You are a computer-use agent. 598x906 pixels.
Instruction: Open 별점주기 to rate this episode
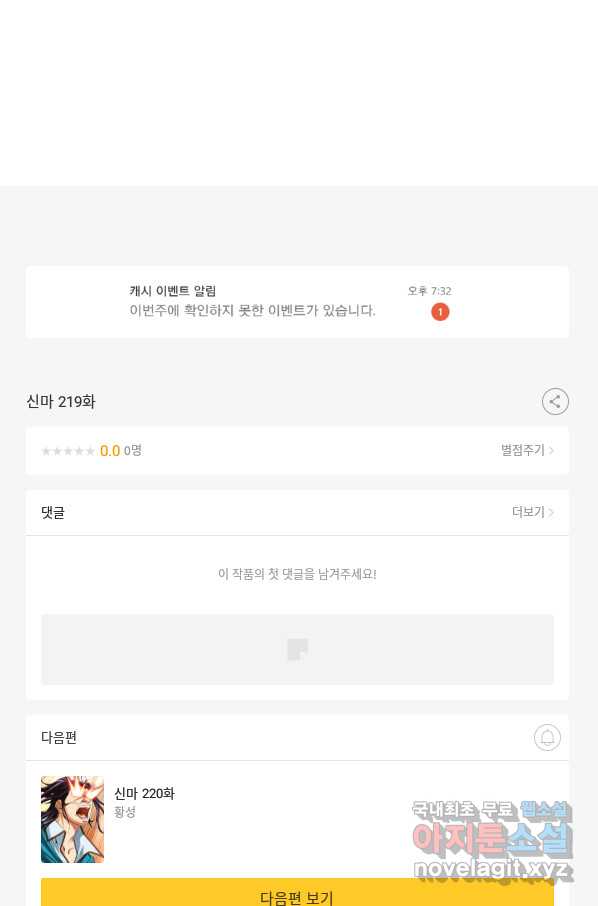523,450
